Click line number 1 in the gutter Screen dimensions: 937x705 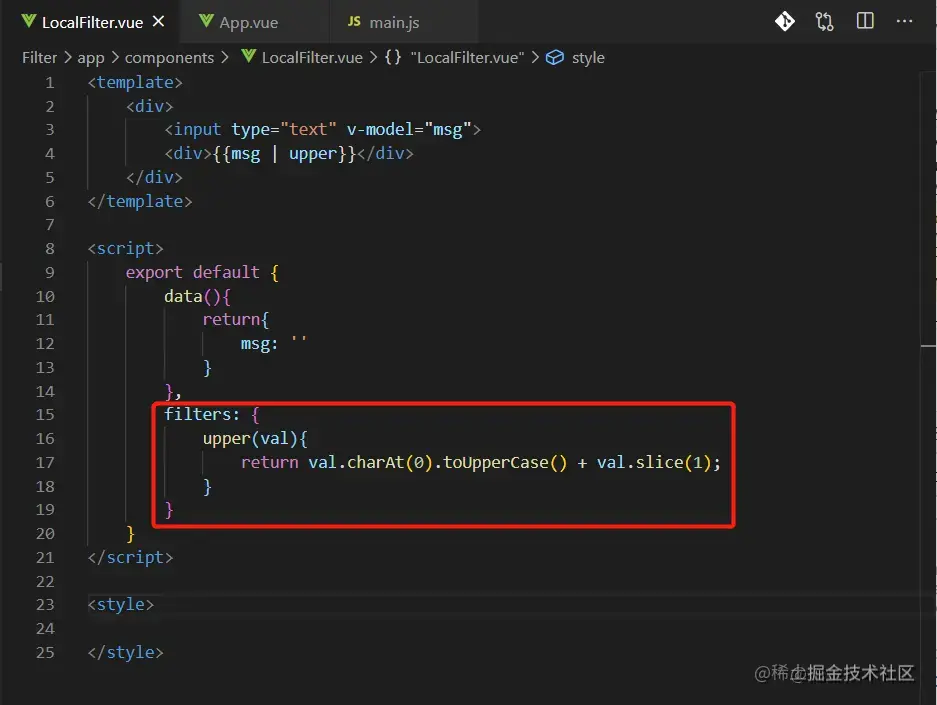point(50,82)
